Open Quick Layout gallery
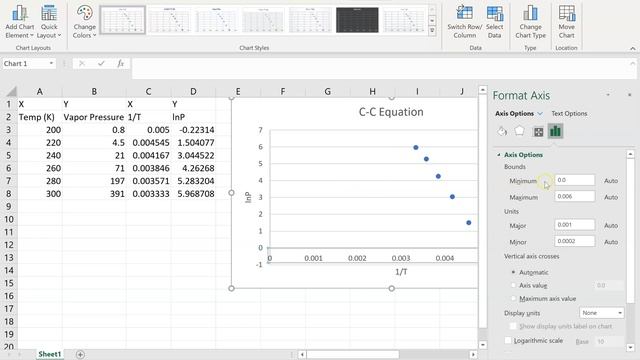Image resolution: width=640 pixels, height=360 pixels. pyautogui.click(x=49, y=22)
